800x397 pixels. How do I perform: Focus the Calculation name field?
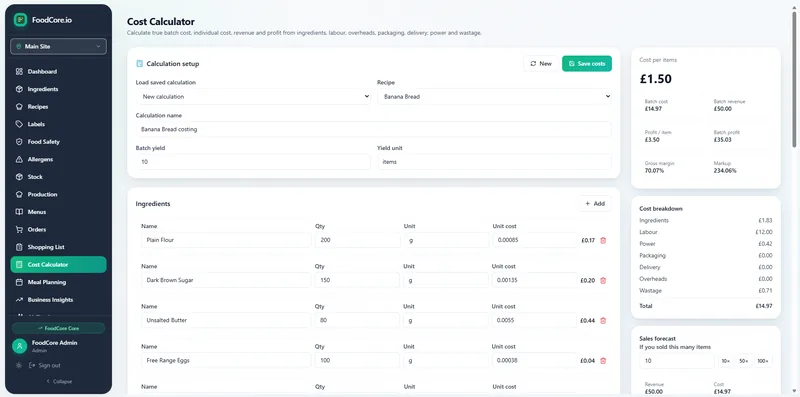373,130
